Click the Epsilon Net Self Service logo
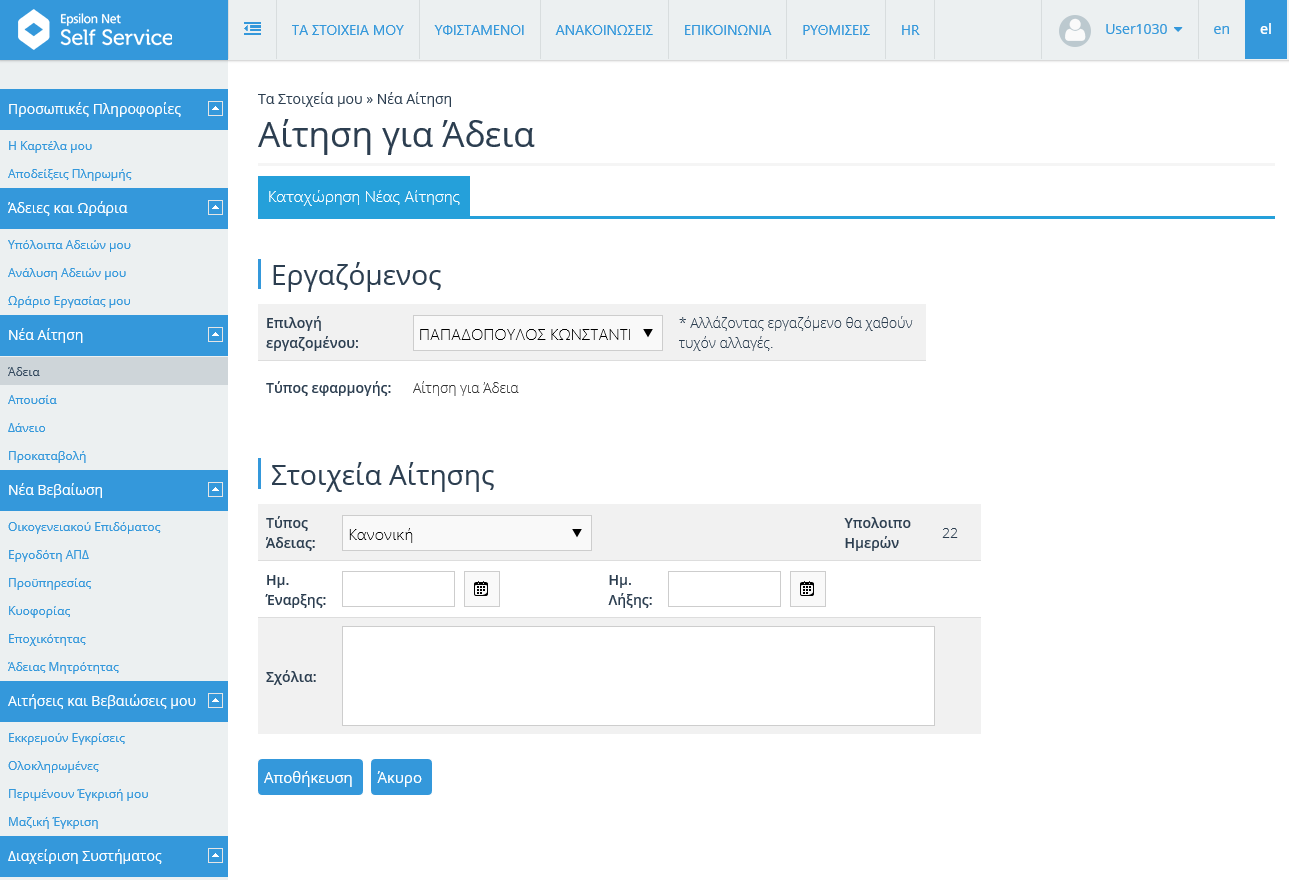 (x=96, y=30)
